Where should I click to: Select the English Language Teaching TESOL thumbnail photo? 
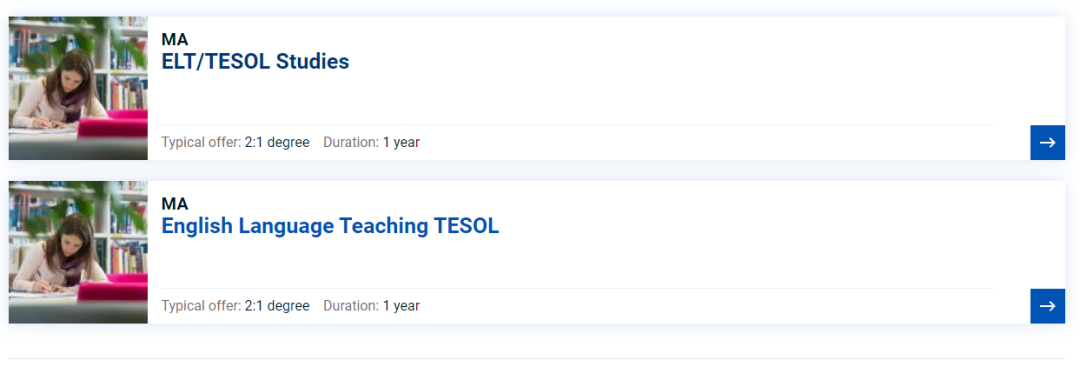click(78, 252)
